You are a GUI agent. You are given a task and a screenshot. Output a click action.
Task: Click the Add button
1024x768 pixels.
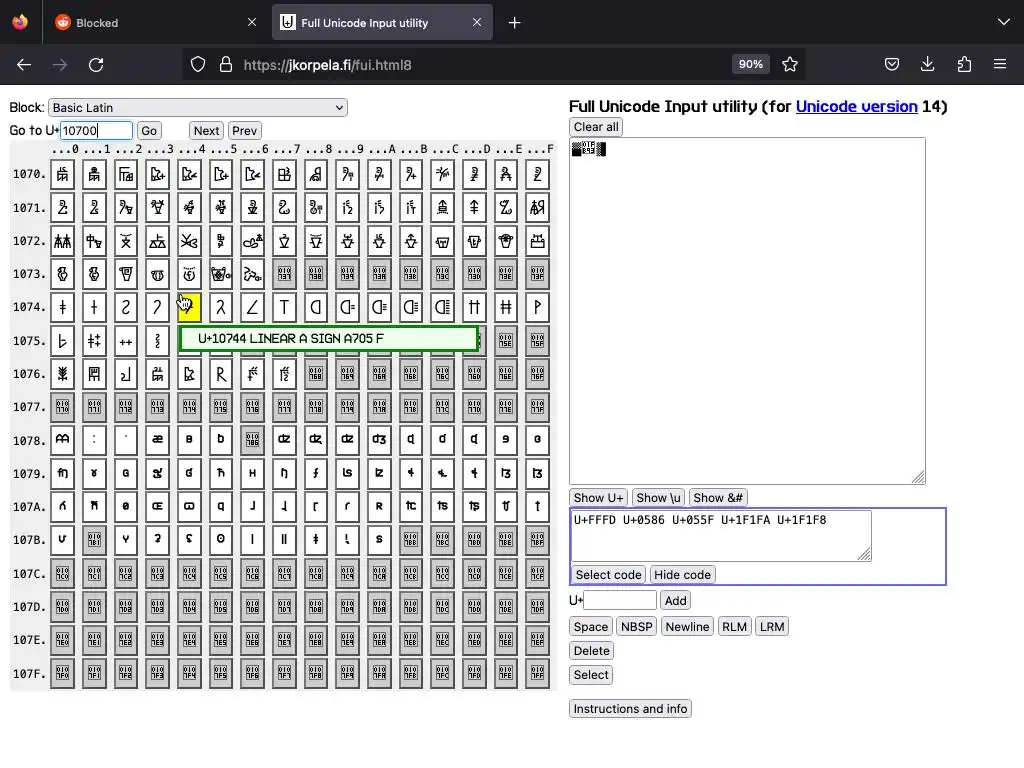675,601
